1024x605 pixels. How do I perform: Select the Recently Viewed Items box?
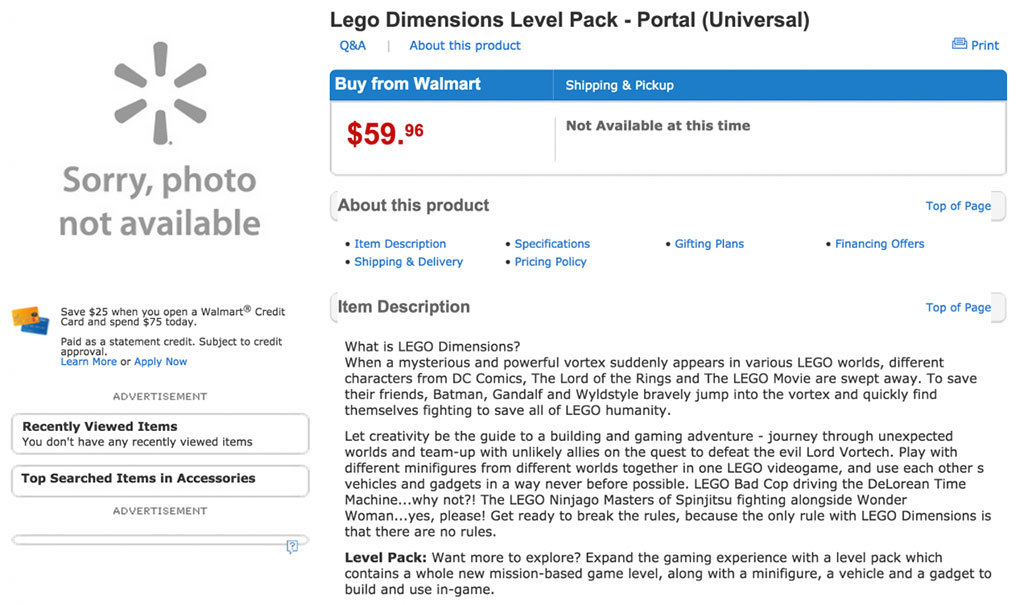160,433
